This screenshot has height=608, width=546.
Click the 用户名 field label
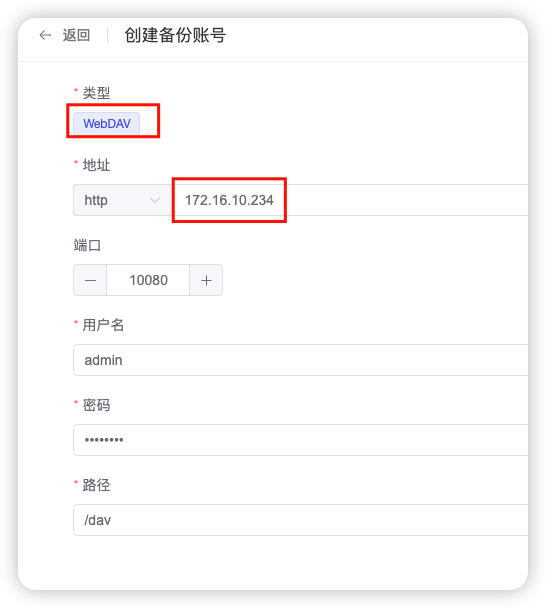103,325
